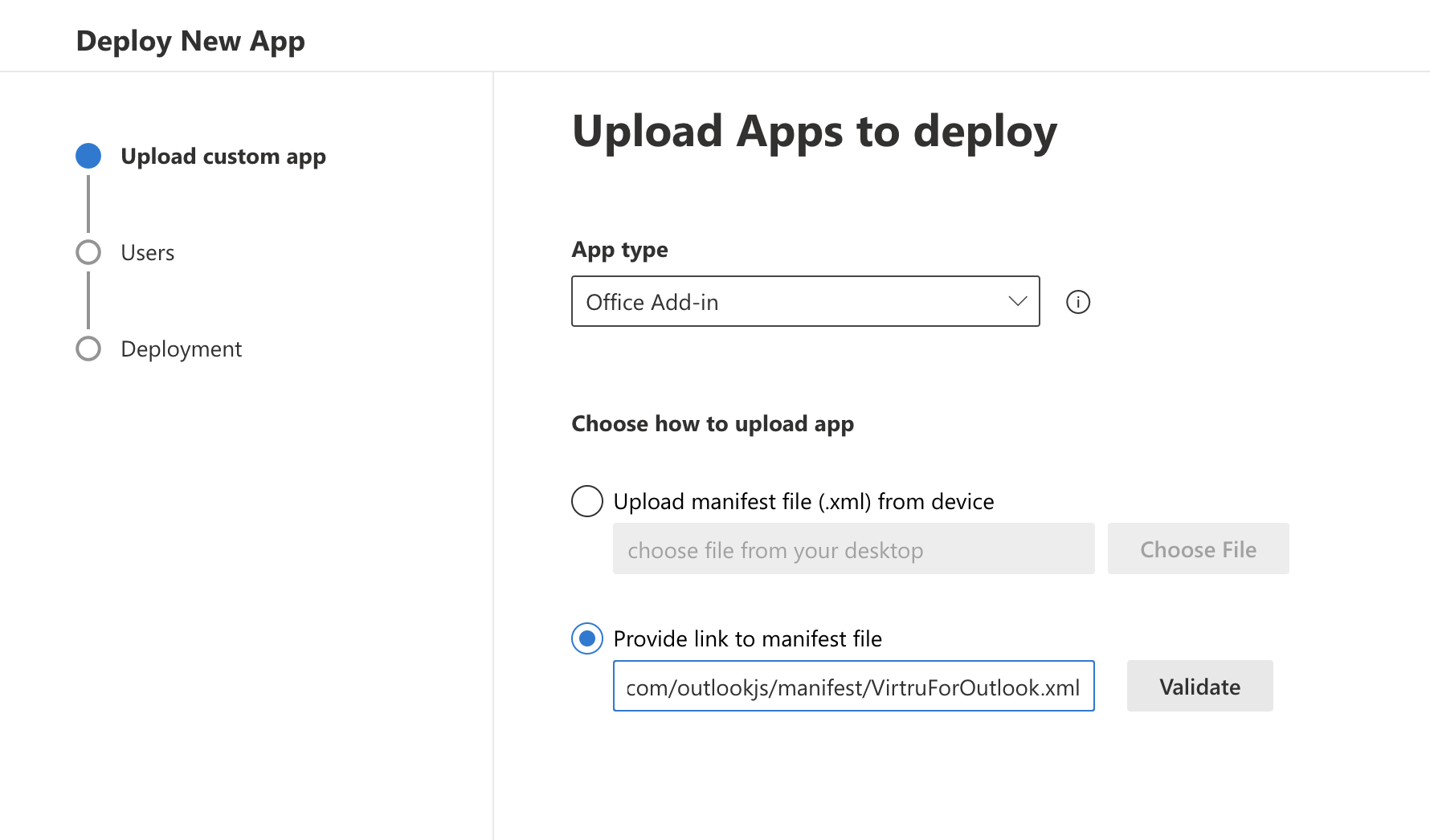
Task: Click the App type label
Action: 619,250
